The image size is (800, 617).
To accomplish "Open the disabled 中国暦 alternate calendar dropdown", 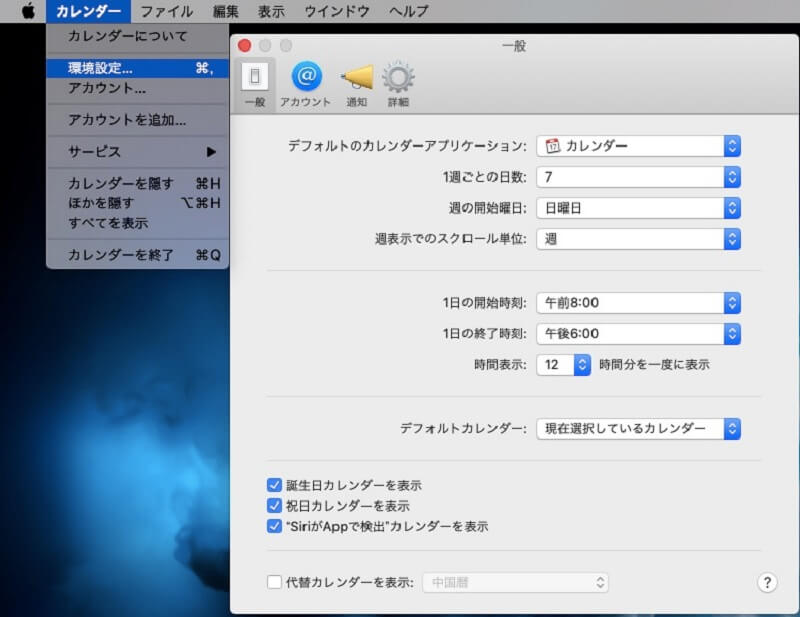I will tap(515, 582).
